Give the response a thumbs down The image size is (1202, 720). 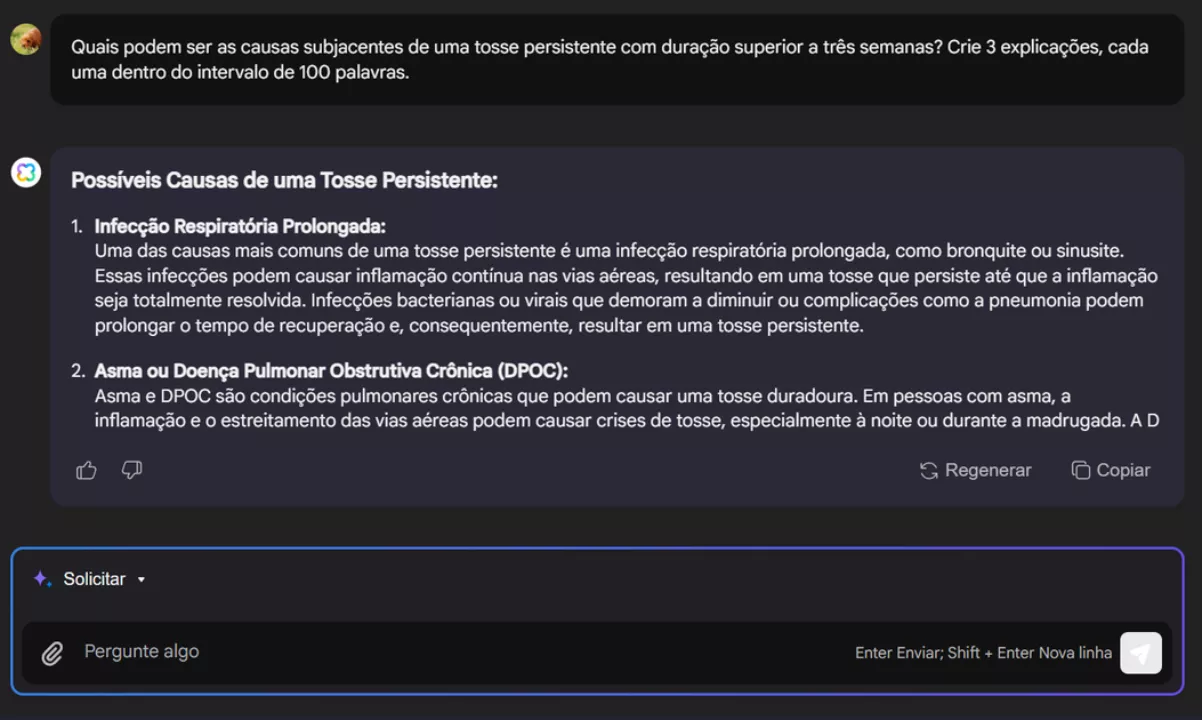[x=132, y=470]
